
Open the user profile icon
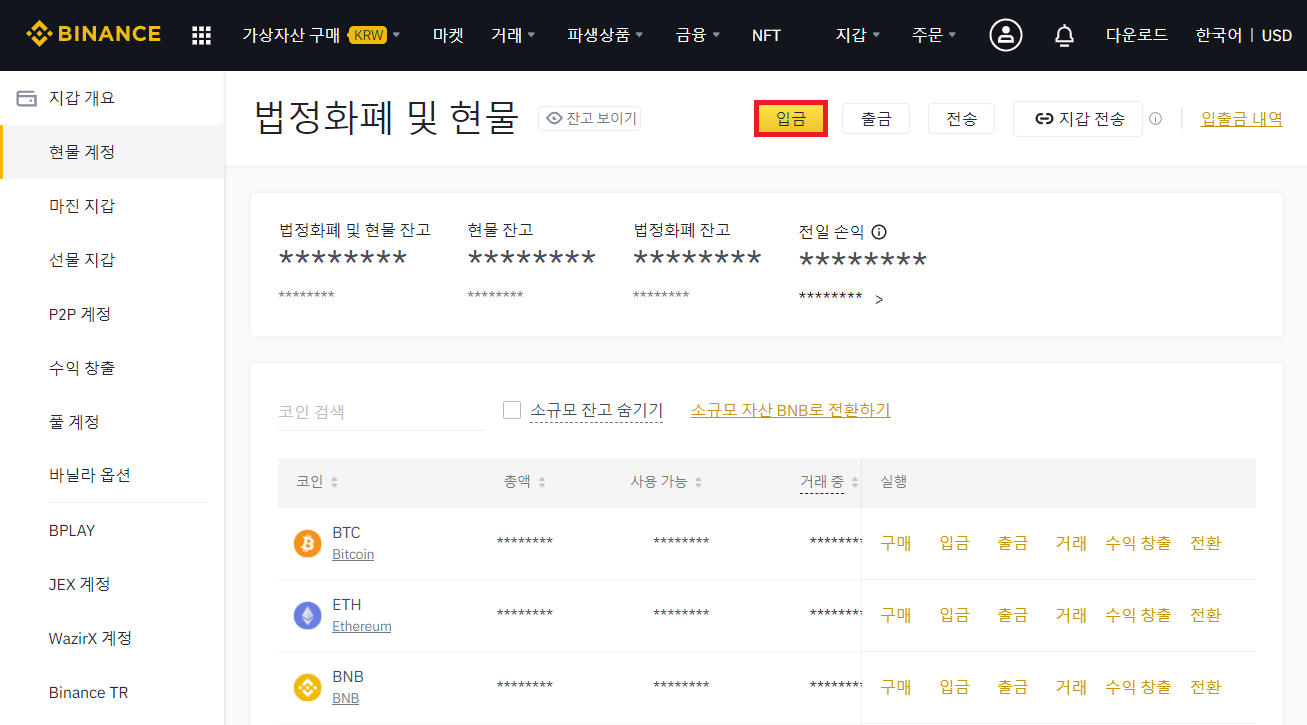(x=1005, y=35)
